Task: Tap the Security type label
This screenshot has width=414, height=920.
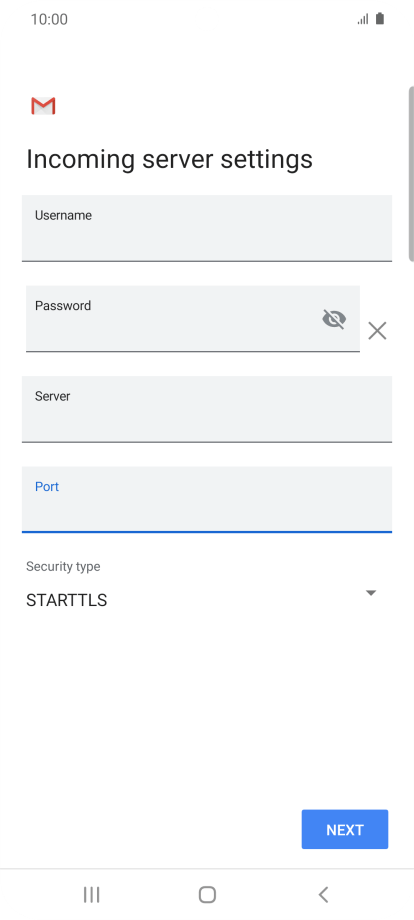Action: [x=63, y=567]
